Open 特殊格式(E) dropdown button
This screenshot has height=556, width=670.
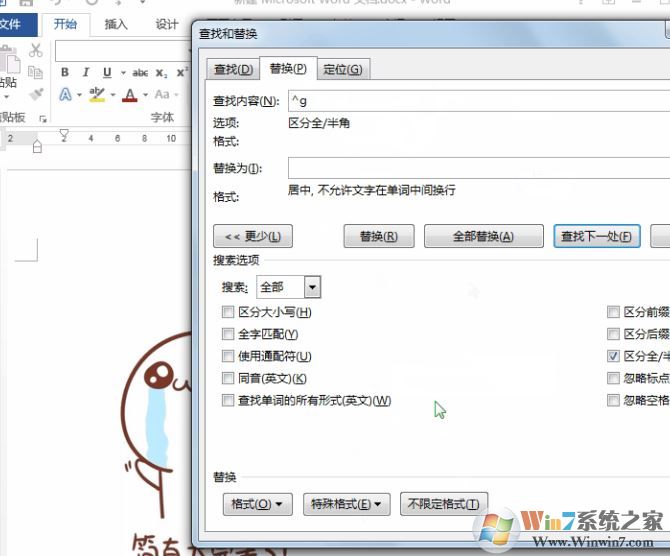[347, 504]
